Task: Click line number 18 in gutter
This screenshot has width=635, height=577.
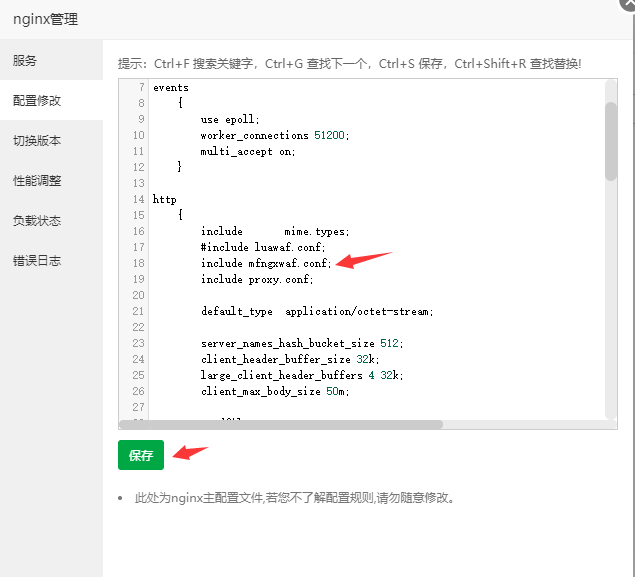Action: click(138, 263)
